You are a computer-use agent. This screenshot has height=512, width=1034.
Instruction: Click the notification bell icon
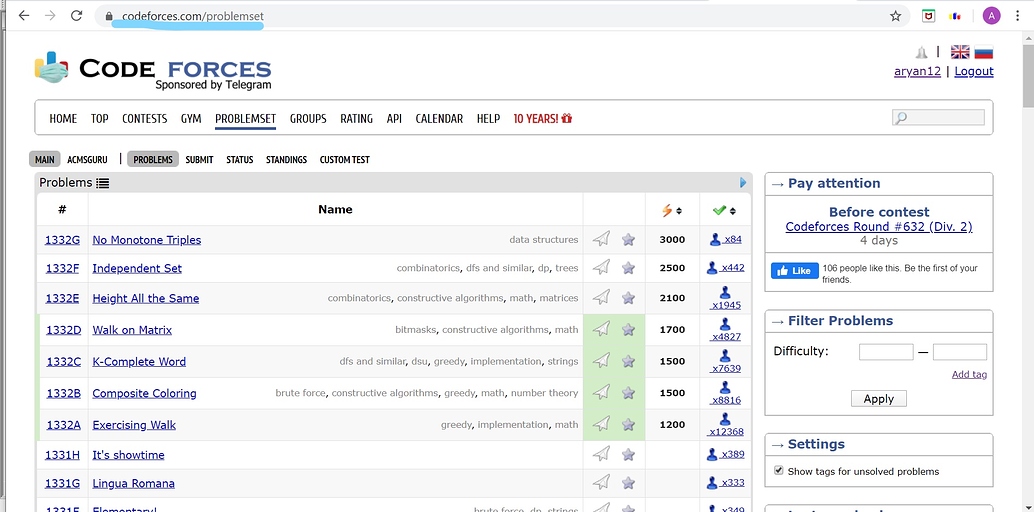(921, 52)
